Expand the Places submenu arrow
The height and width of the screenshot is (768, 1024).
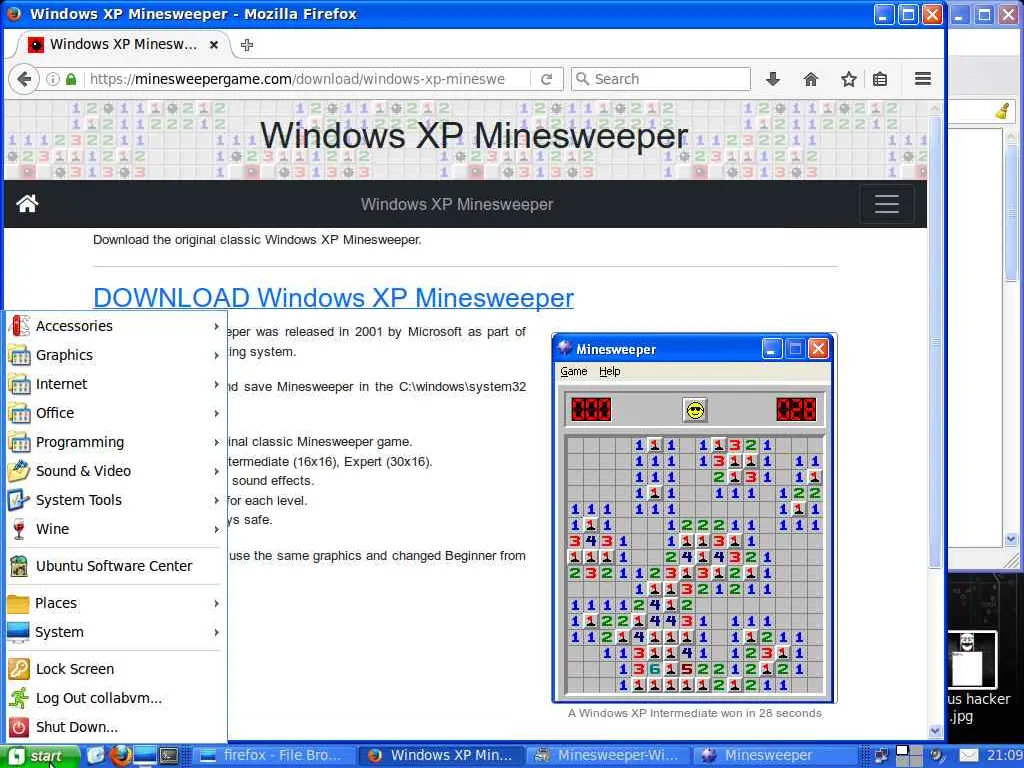[216, 603]
